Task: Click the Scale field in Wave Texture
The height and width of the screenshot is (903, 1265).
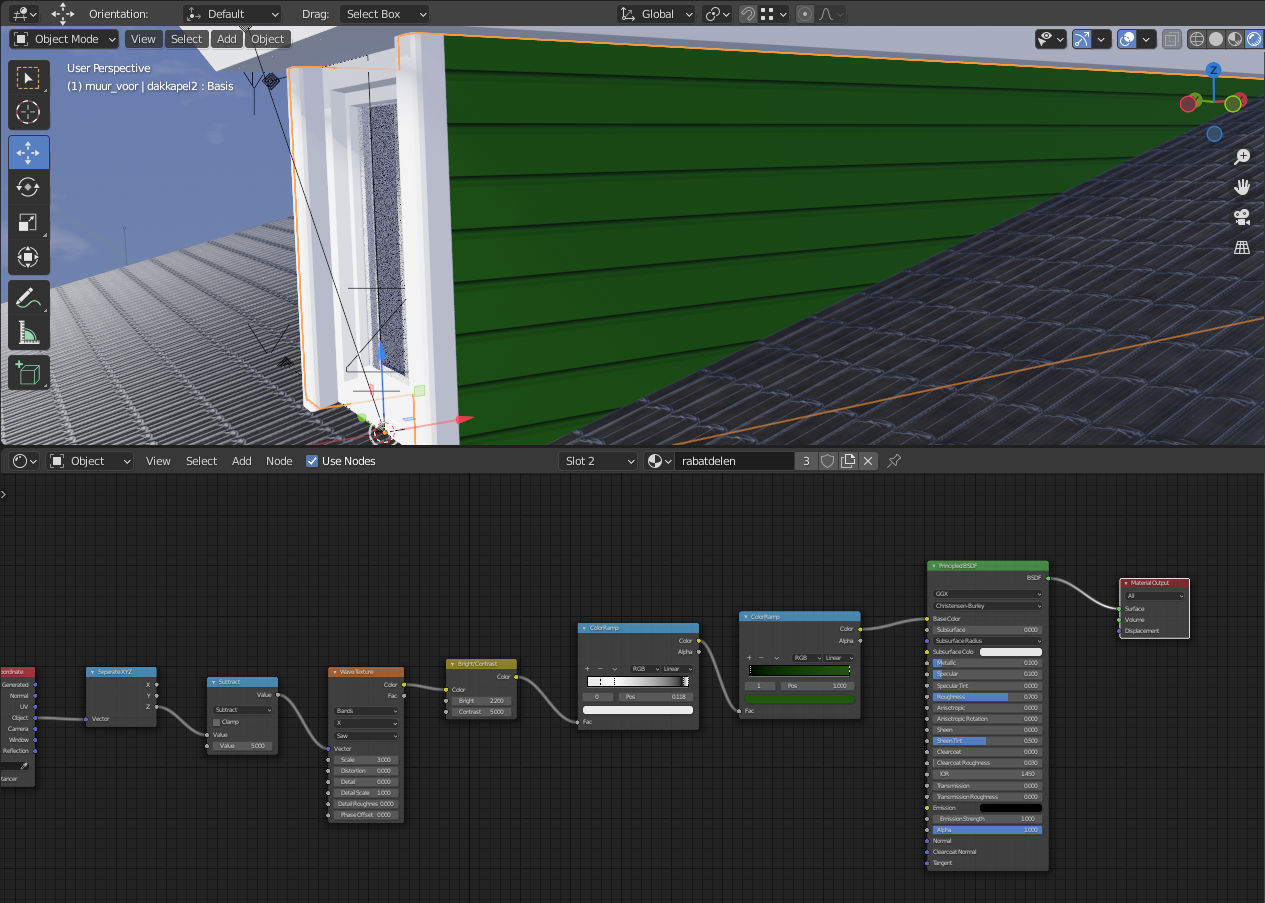Action: coord(366,760)
